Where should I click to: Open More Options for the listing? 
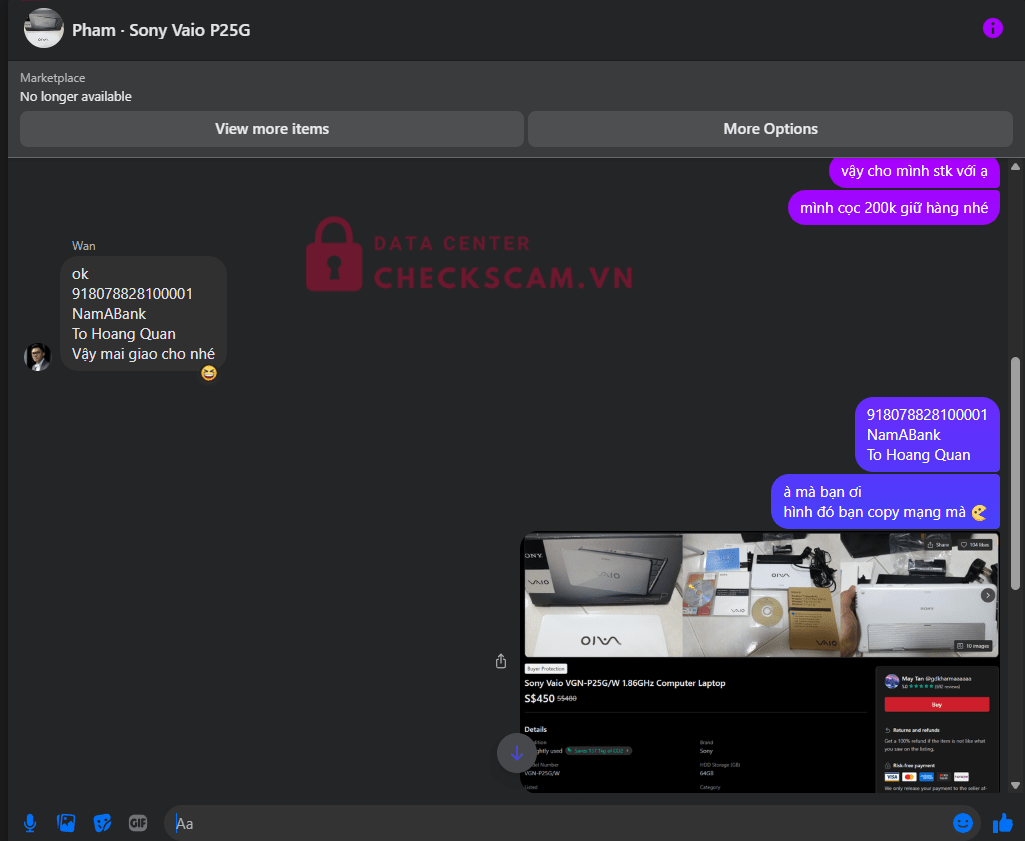click(770, 129)
